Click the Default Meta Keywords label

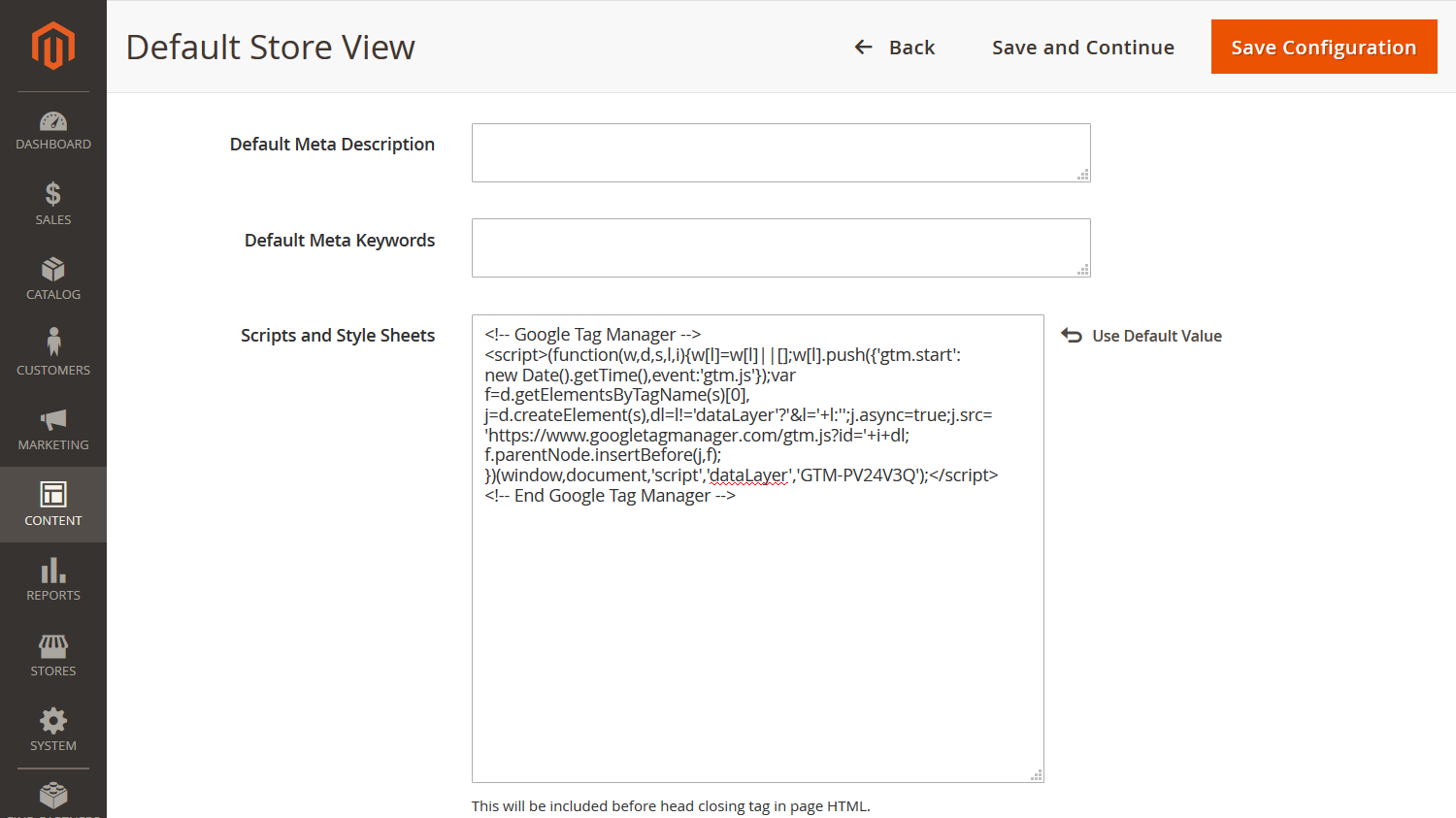pos(340,241)
